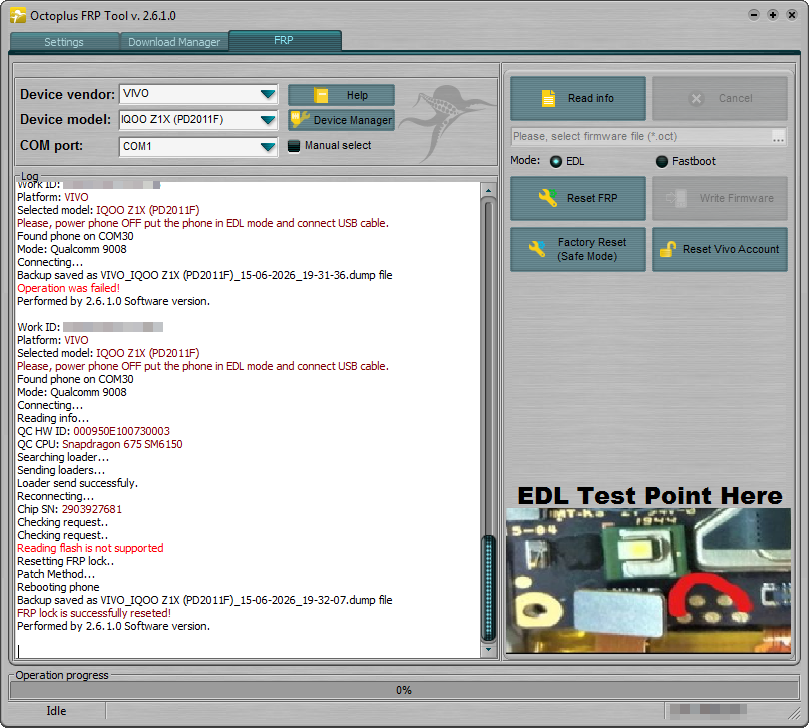Click the Factory Reset wrench icon

[x=537, y=249]
